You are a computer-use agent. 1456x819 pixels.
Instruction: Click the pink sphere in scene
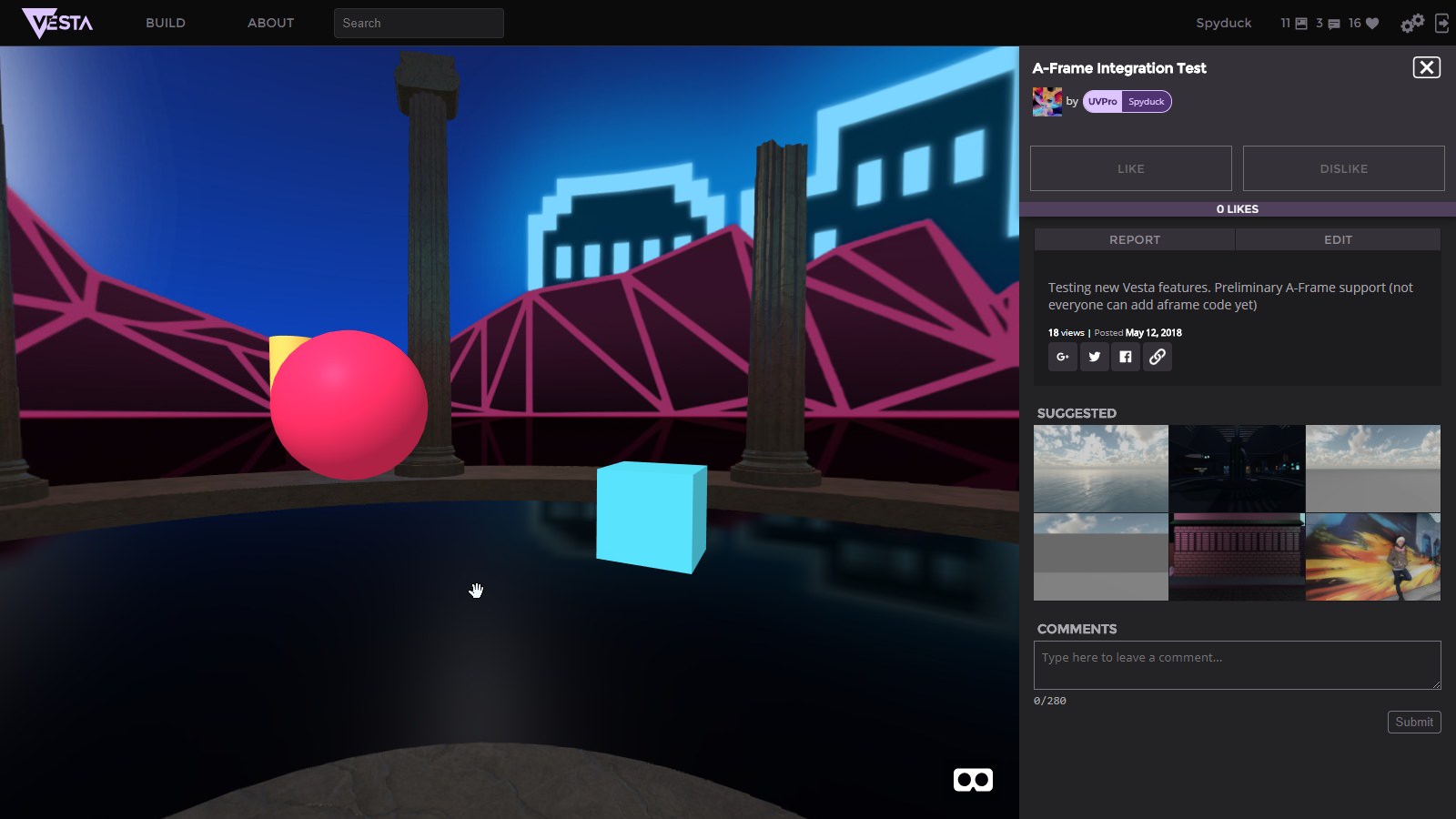[349, 405]
